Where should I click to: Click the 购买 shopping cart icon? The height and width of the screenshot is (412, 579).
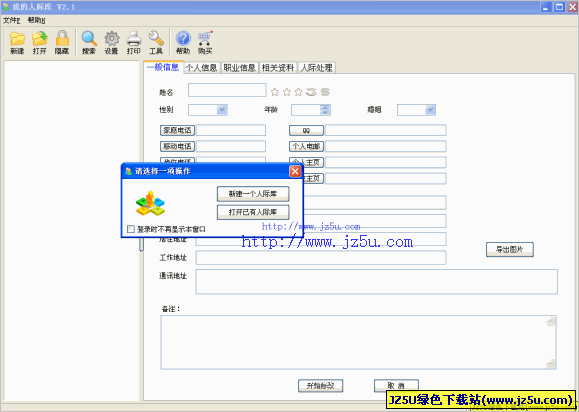coord(205,38)
